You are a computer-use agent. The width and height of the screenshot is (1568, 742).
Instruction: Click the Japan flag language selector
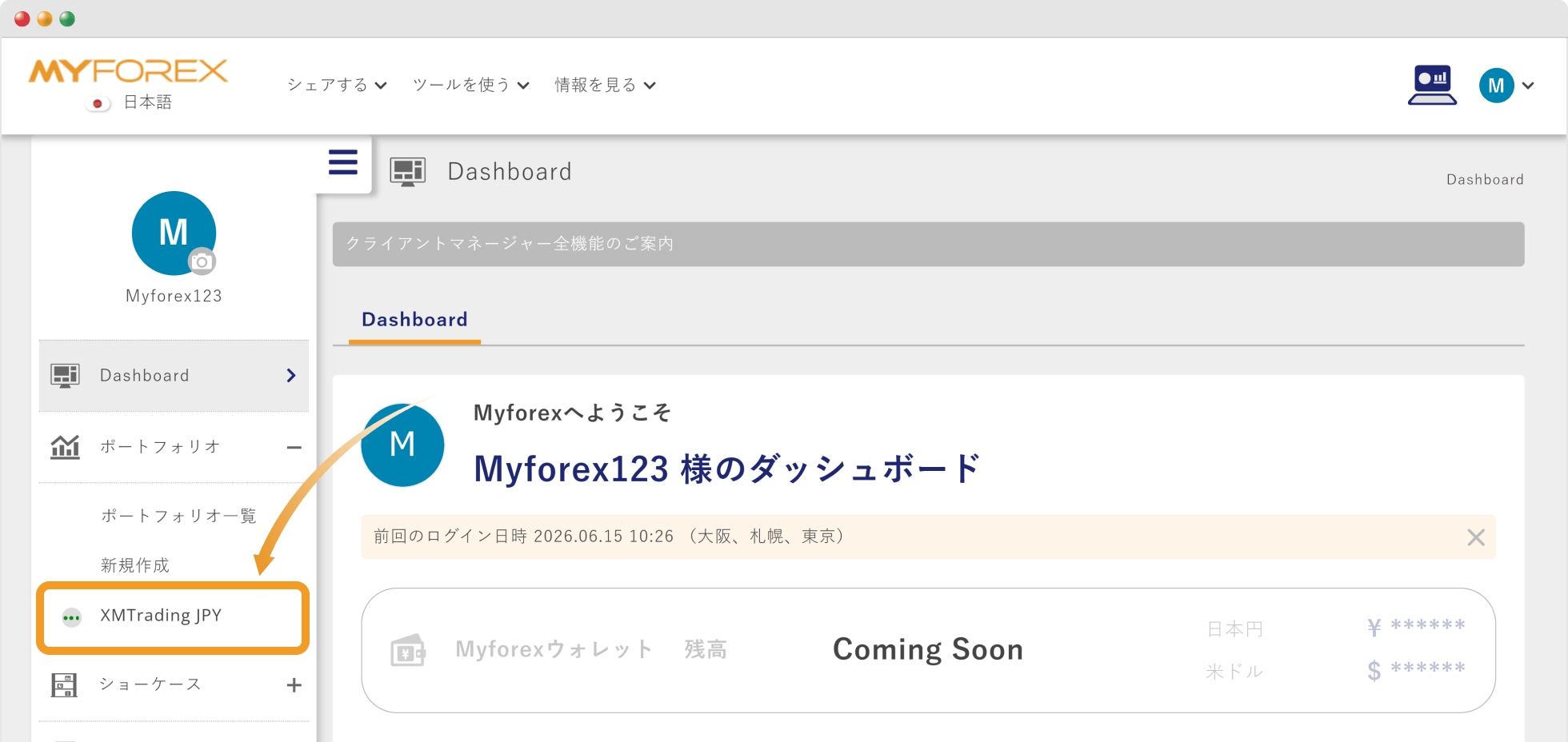pyautogui.click(x=98, y=103)
